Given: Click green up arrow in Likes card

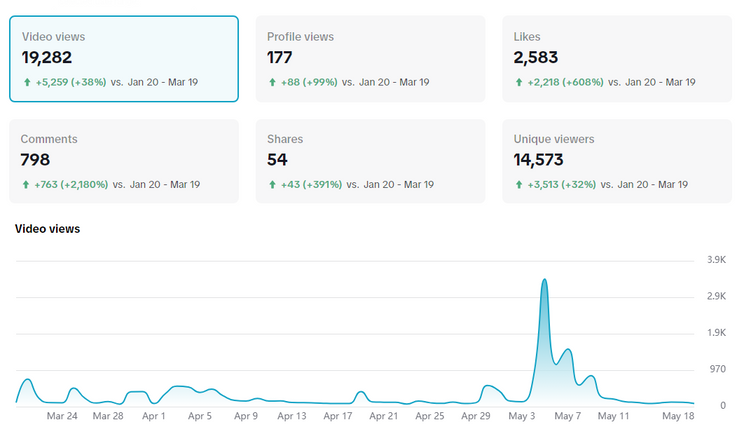Looking at the screenshot, I should coord(519,82).
